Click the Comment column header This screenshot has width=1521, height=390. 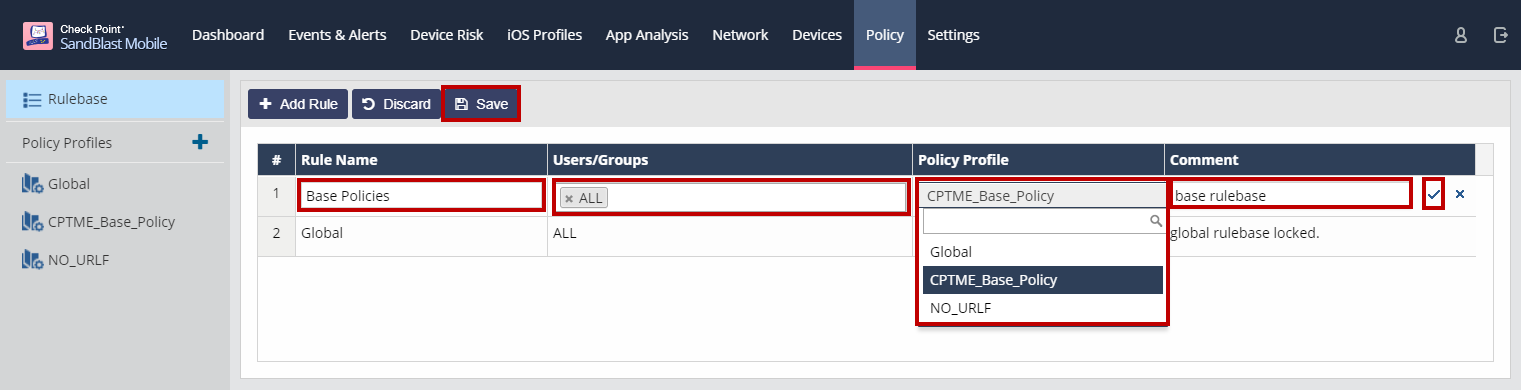point(1320,159)
